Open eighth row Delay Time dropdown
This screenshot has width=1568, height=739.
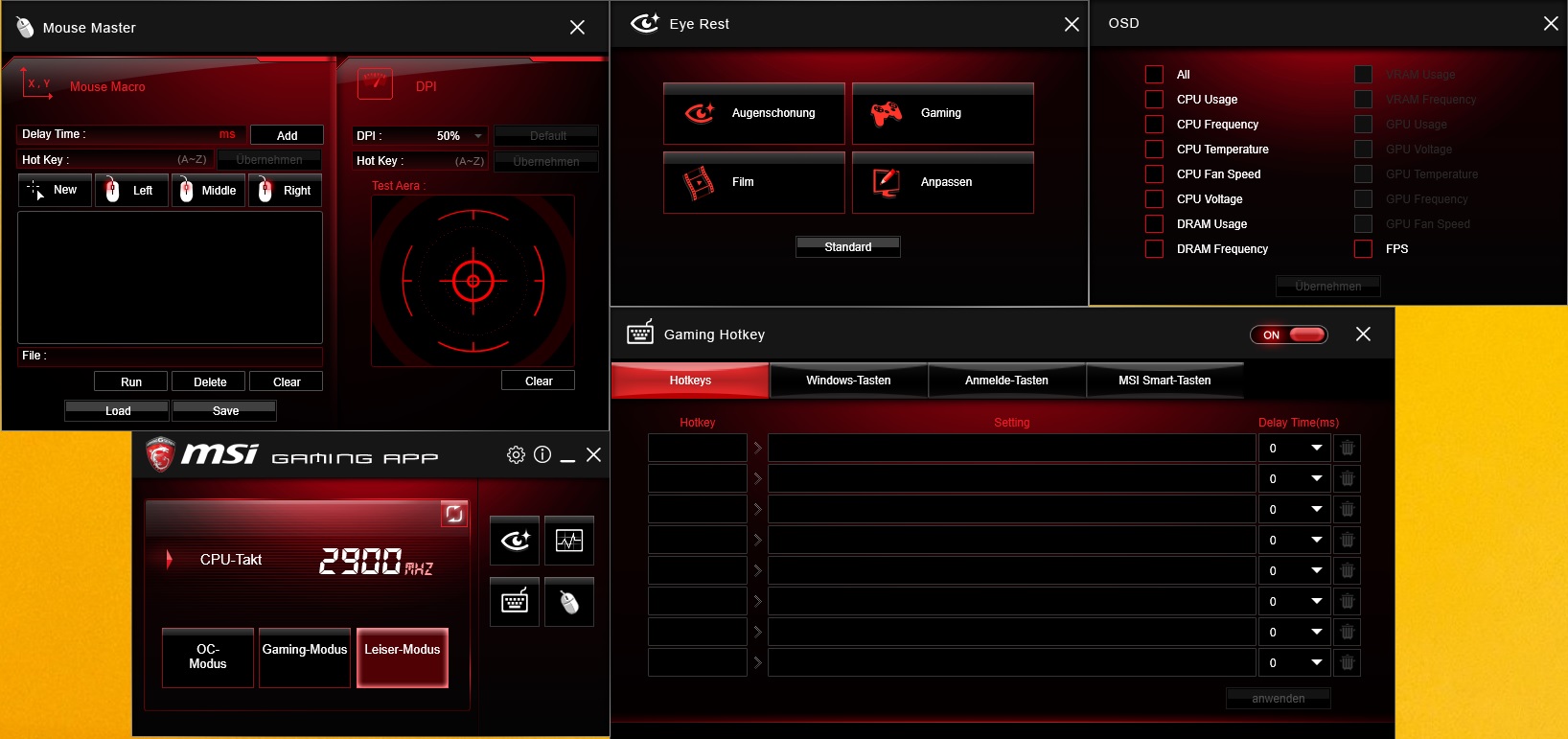(1295, 662)
